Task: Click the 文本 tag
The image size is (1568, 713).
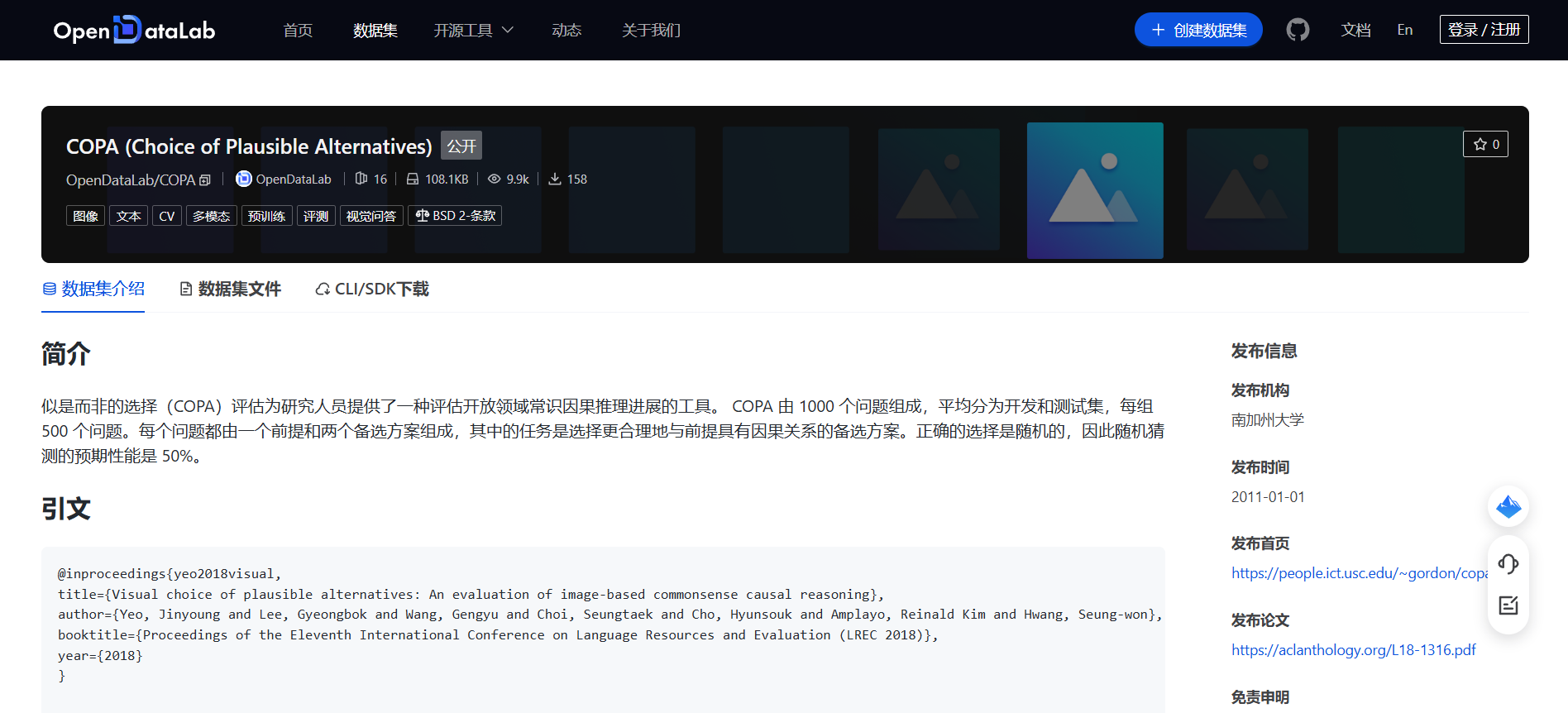Action: 129,216
